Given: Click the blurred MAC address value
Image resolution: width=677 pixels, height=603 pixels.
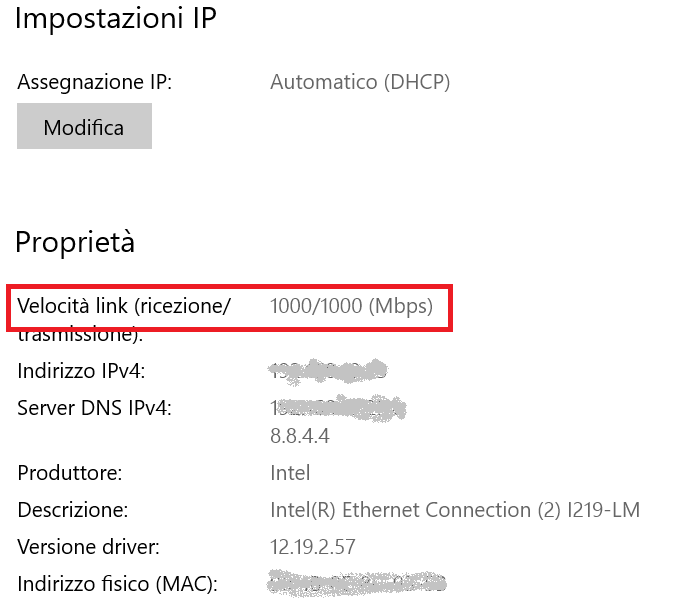Looking at the screenshot, I should [x=357, y=583].
